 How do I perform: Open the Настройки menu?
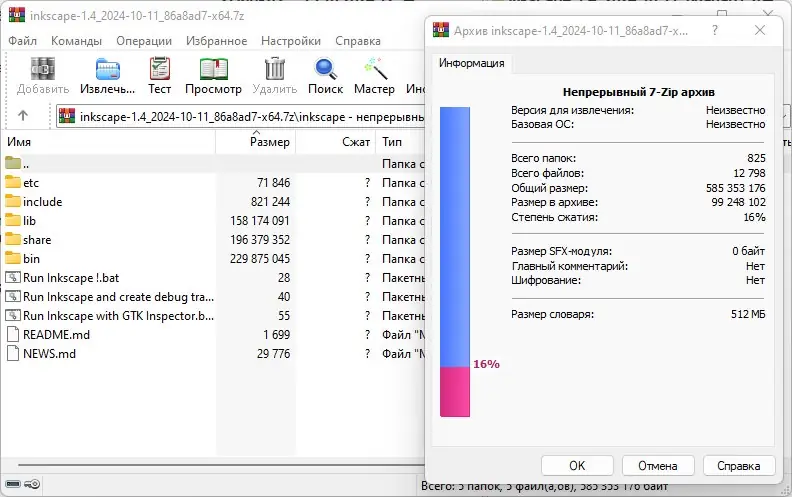click(x=291, y=41)
